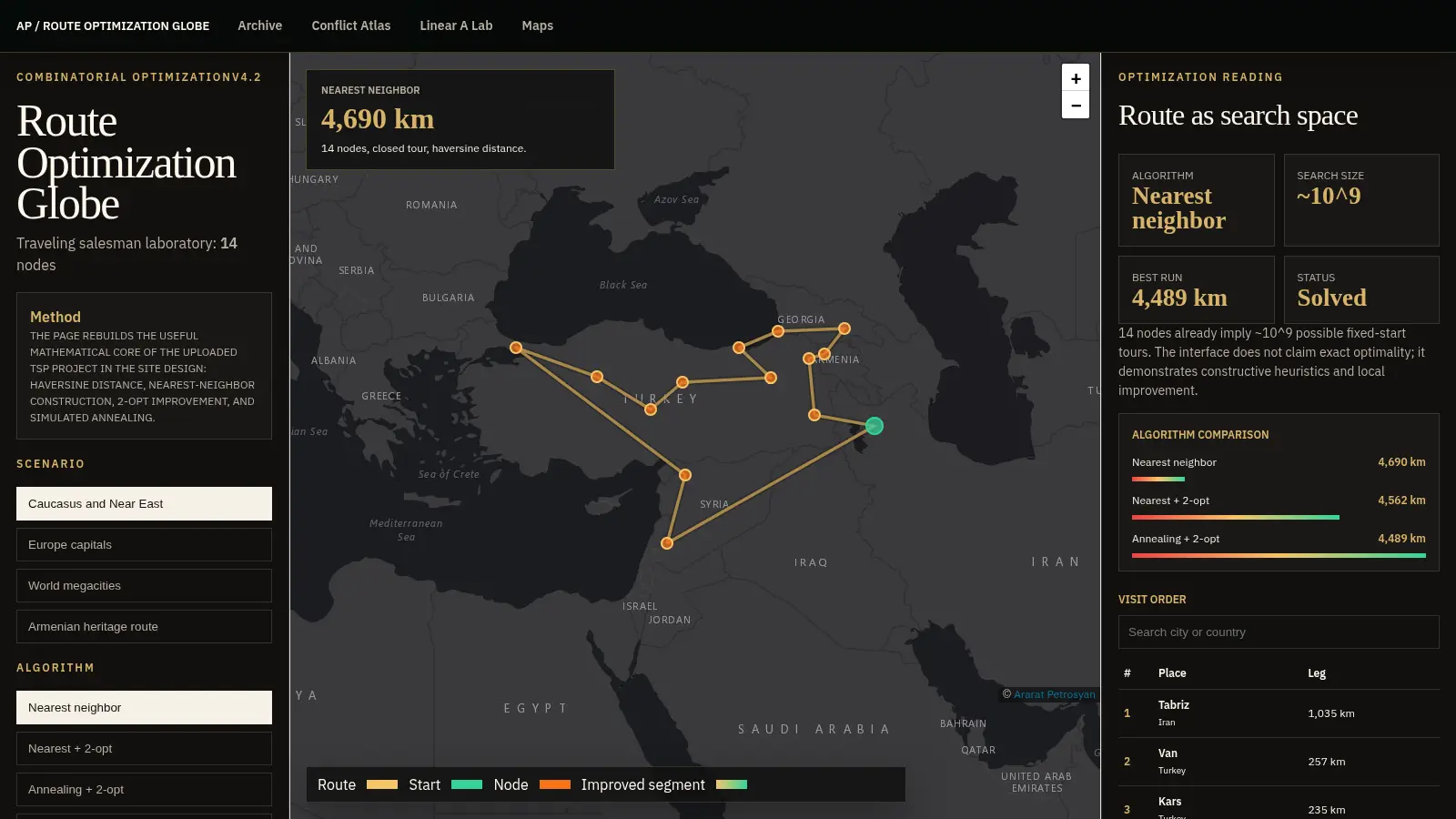Zoom in on the map
This screenshot has width=1456, height=819.
1076,78
